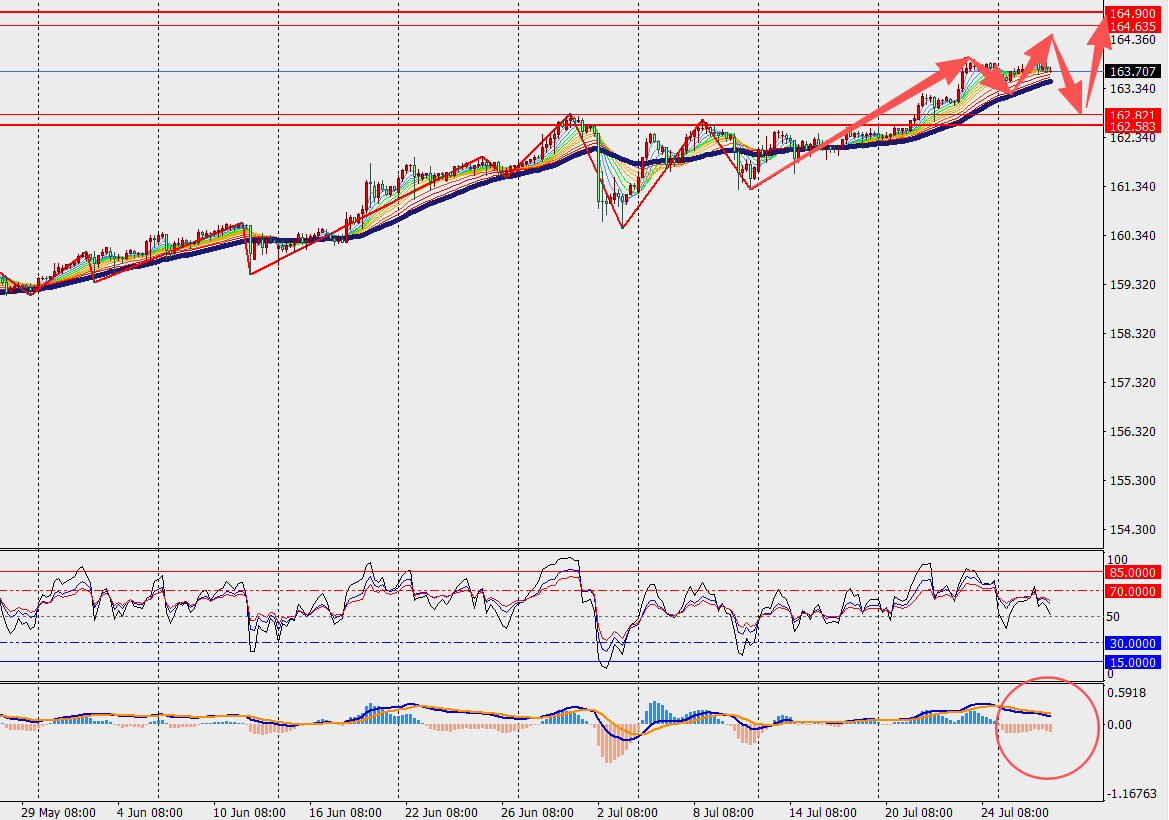Click the 15.0000 oversold level label
The height and width of the screenshot is (820, 1169).
[x=1132, y=663]
